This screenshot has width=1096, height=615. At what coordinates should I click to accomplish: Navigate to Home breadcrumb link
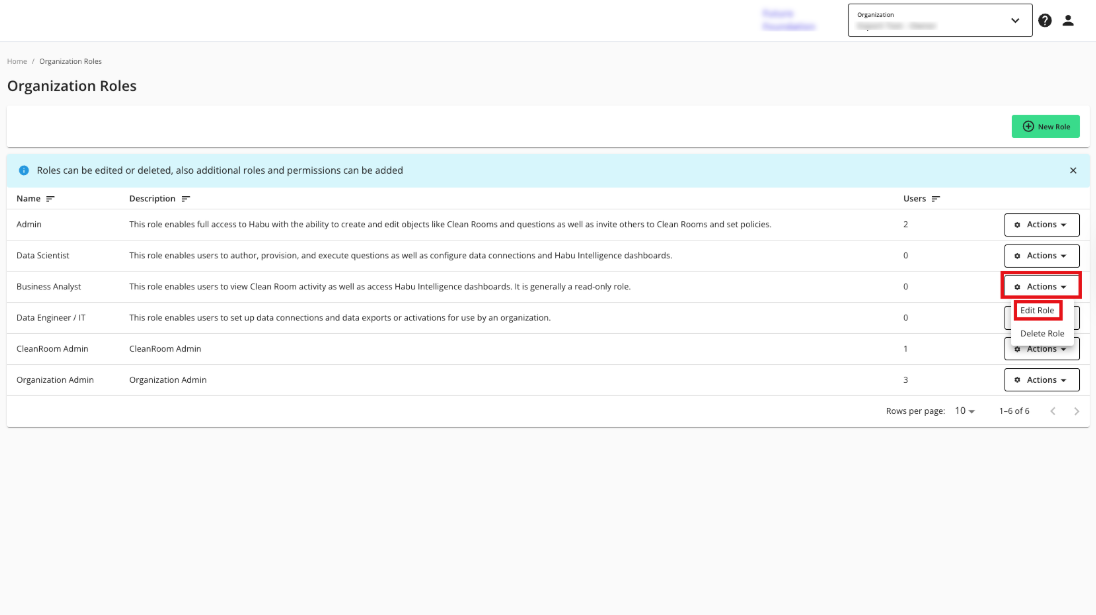[17, 62]
